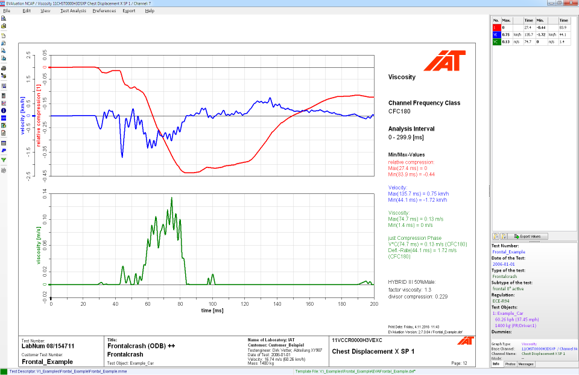Open the View menu
Screen dimensions: 579x375
[45, 11]
